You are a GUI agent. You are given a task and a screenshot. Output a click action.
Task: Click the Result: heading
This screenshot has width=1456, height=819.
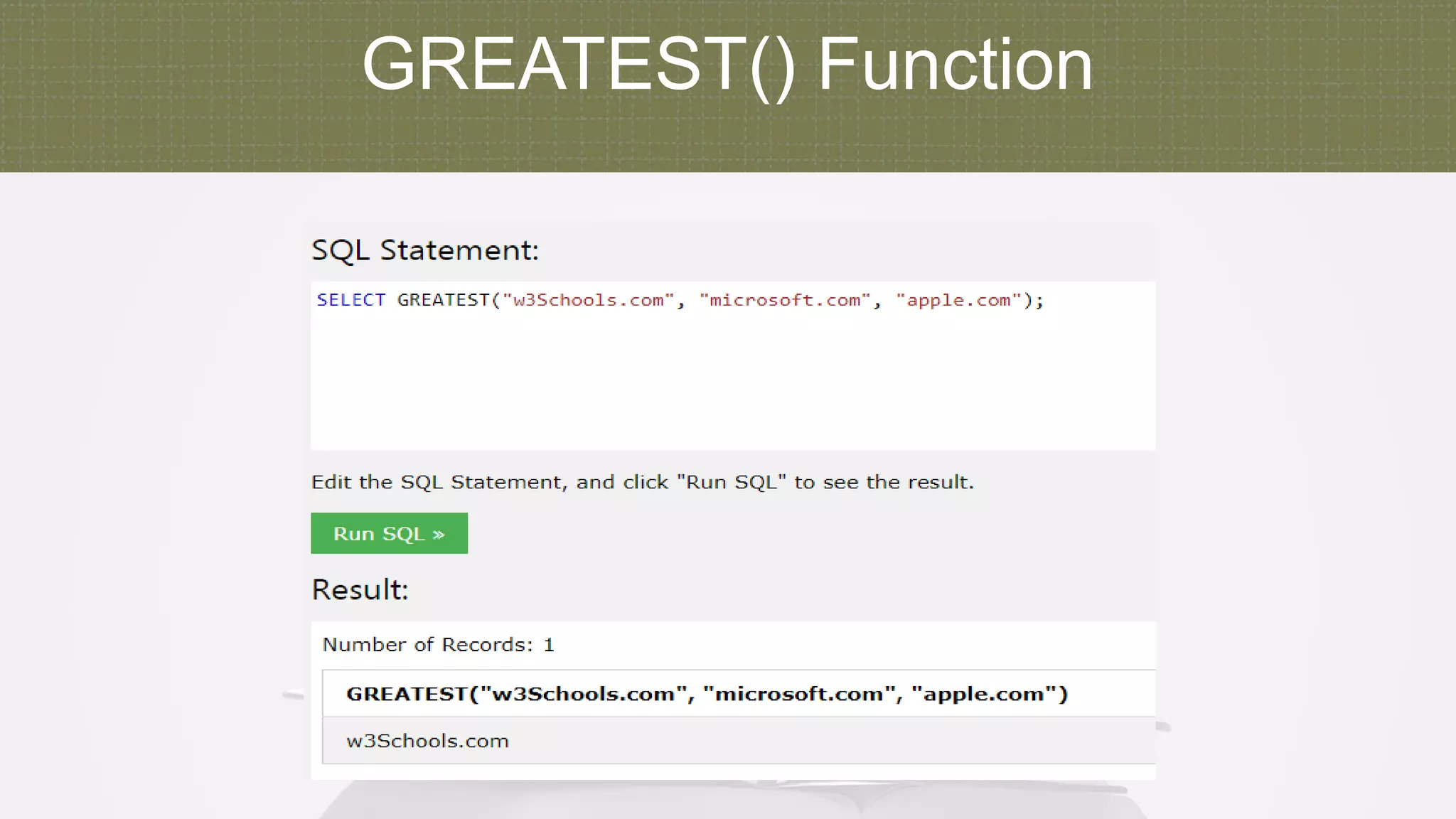click(x=360, y=590)
